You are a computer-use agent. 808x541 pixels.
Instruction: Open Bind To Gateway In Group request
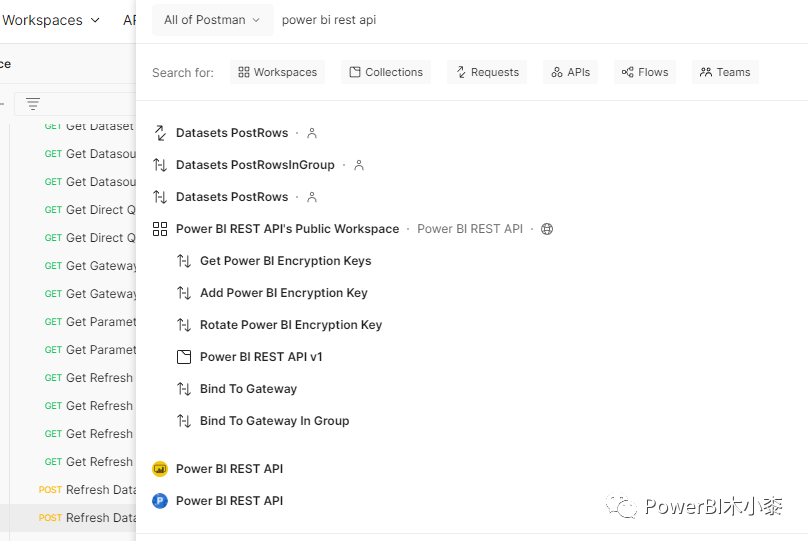tap(275, 420)
